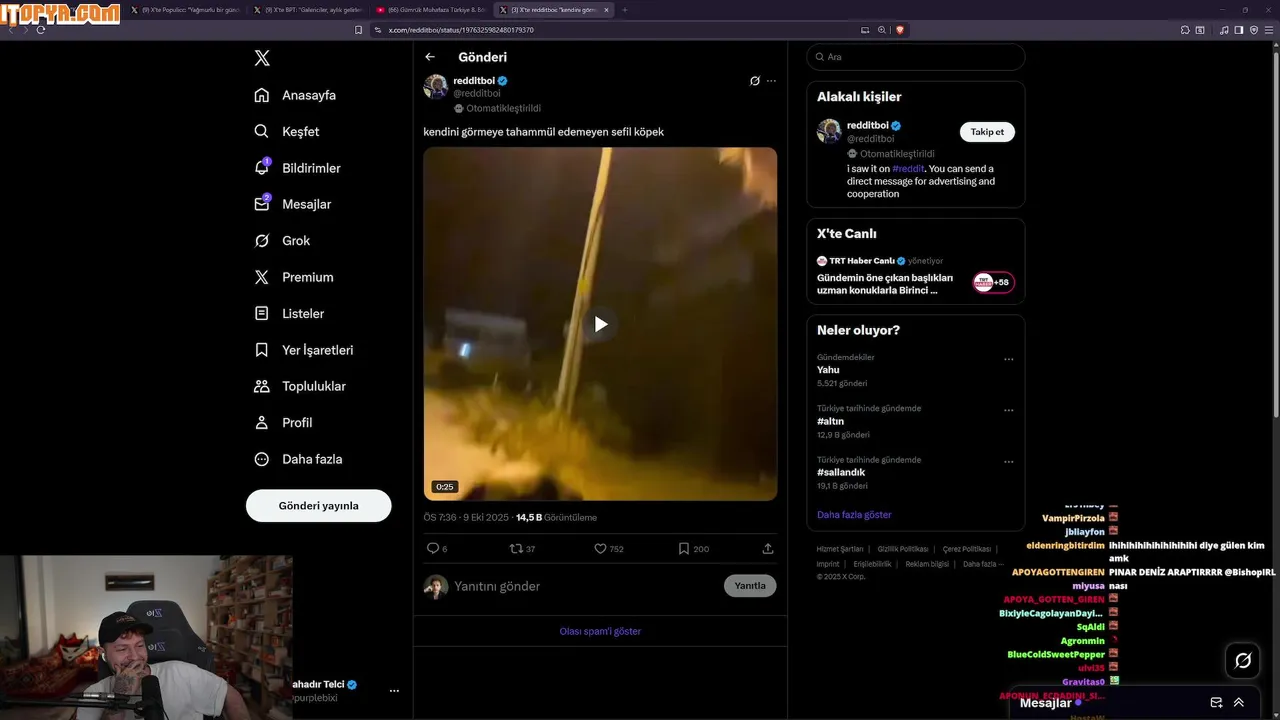Click the share icon on the post
Viewport: 1280px width, 720px height.
pos(768,548)
